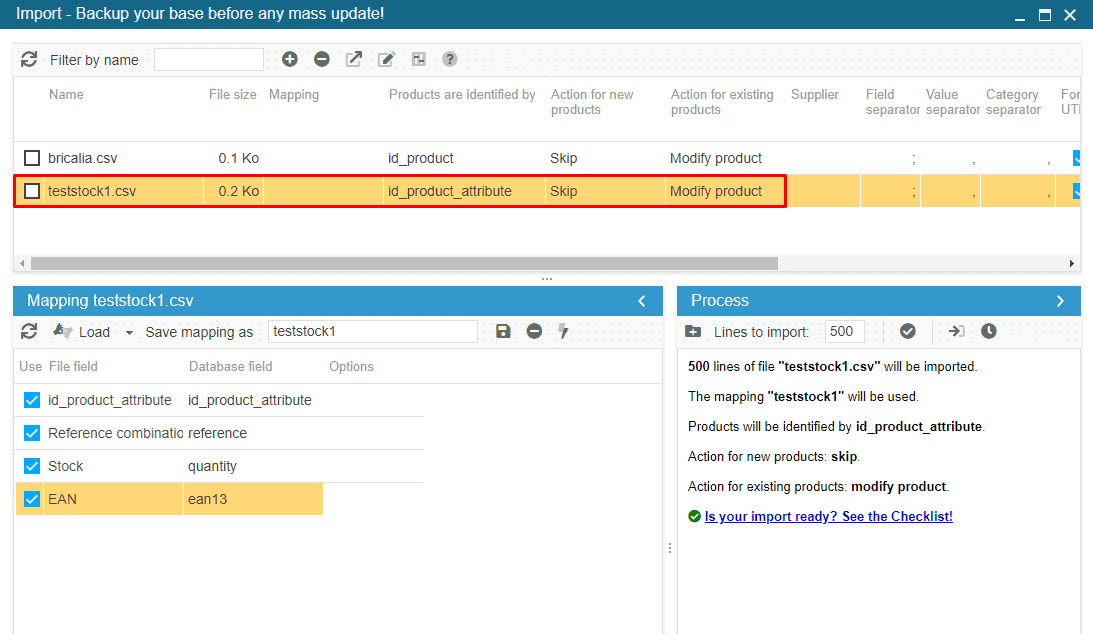This screenshot has height=634, width=1093.
Task: Tick the bricalia.csv checkbox
Action: pos(32,158)
